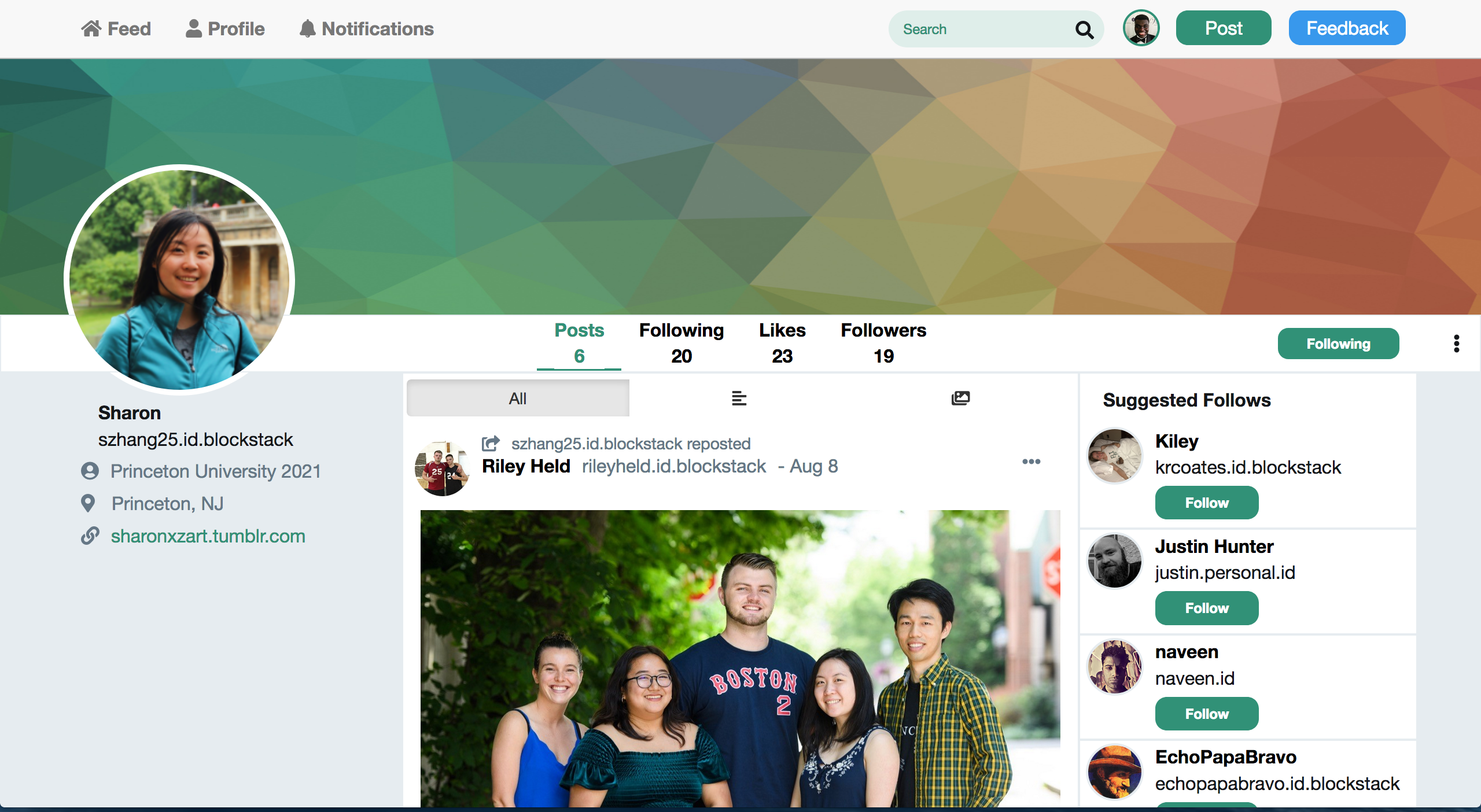Open the Profile person icon
This screenshot has height=812, width=1481.
pos(194,28)
